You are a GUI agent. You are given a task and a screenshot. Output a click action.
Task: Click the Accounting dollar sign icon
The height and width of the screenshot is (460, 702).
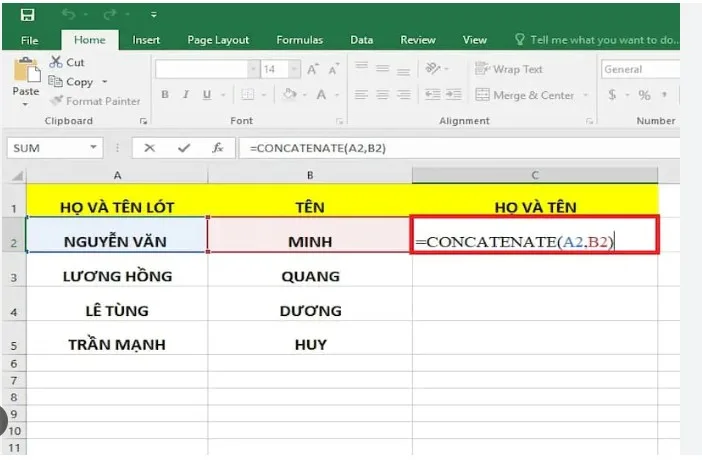pos(612,95)
